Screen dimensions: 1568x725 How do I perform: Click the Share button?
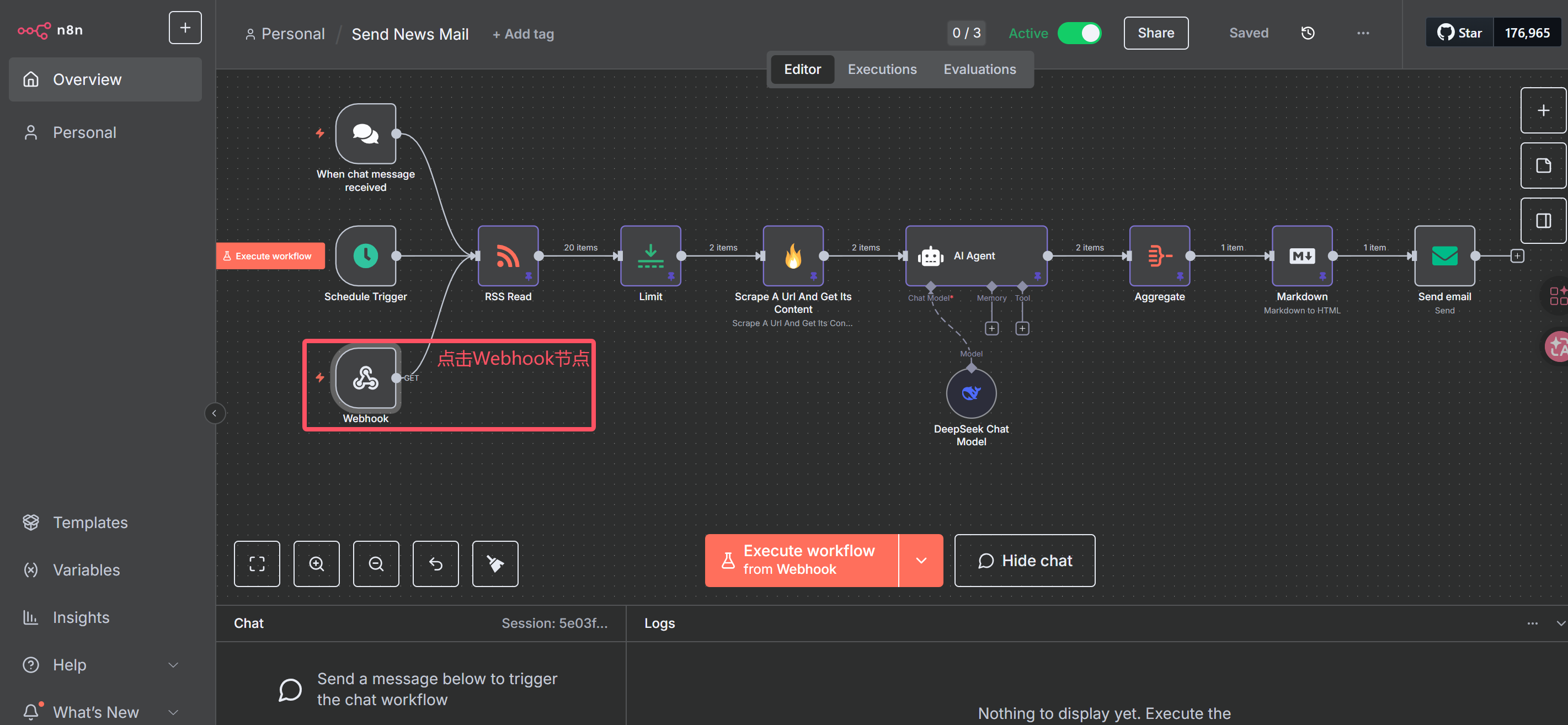tap(1155, 34)
